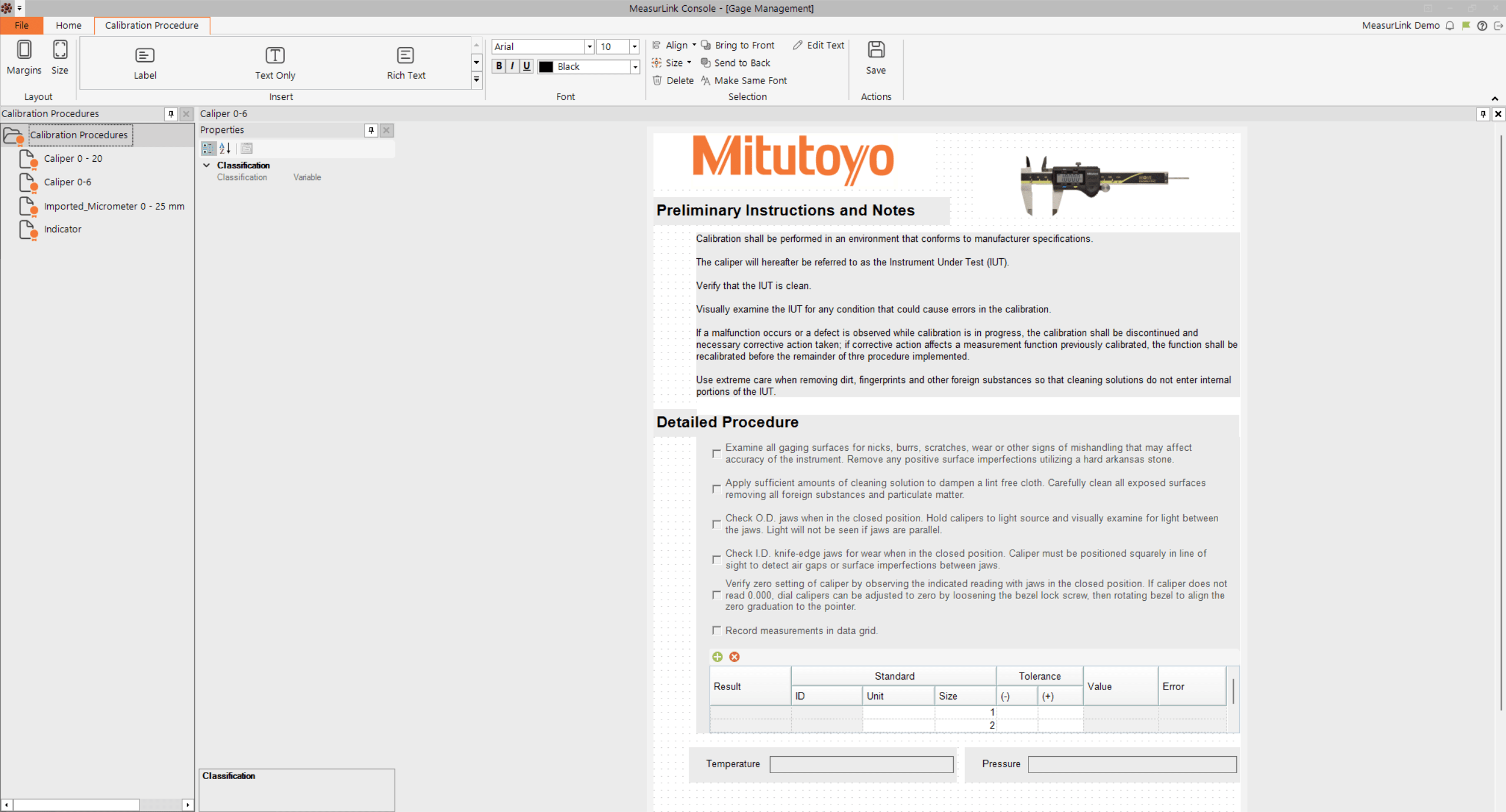Click Send to Back
Screen dimensions: 1506x812
[x=735, y=63]
